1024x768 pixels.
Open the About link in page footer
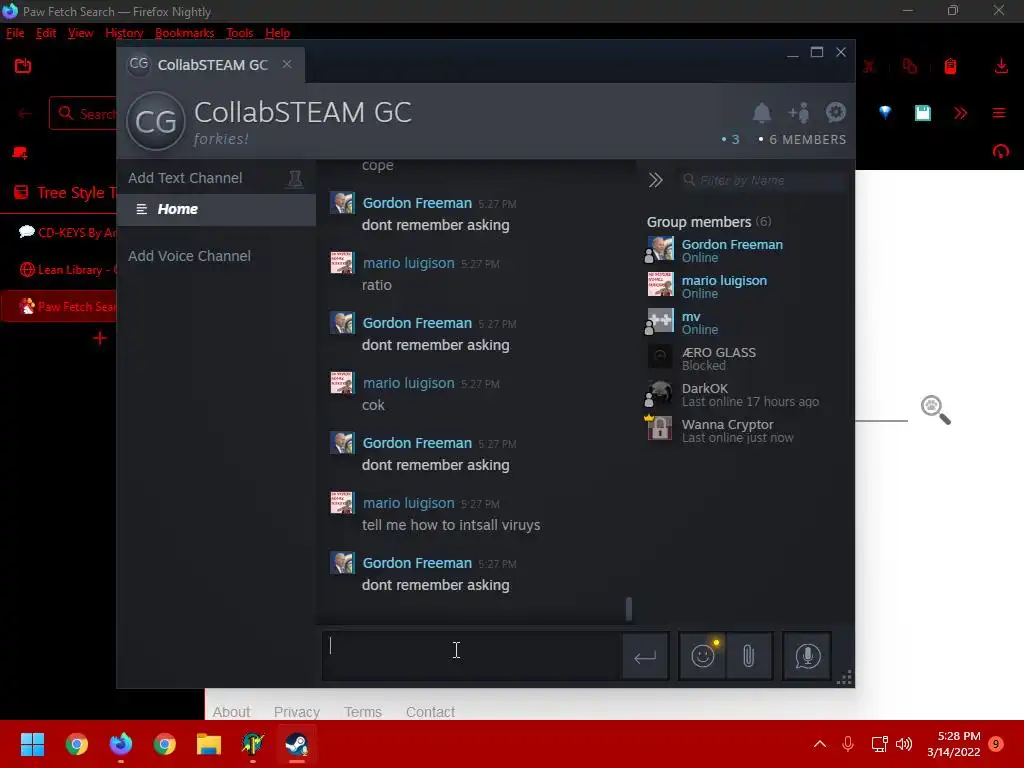tap(231, 711)
